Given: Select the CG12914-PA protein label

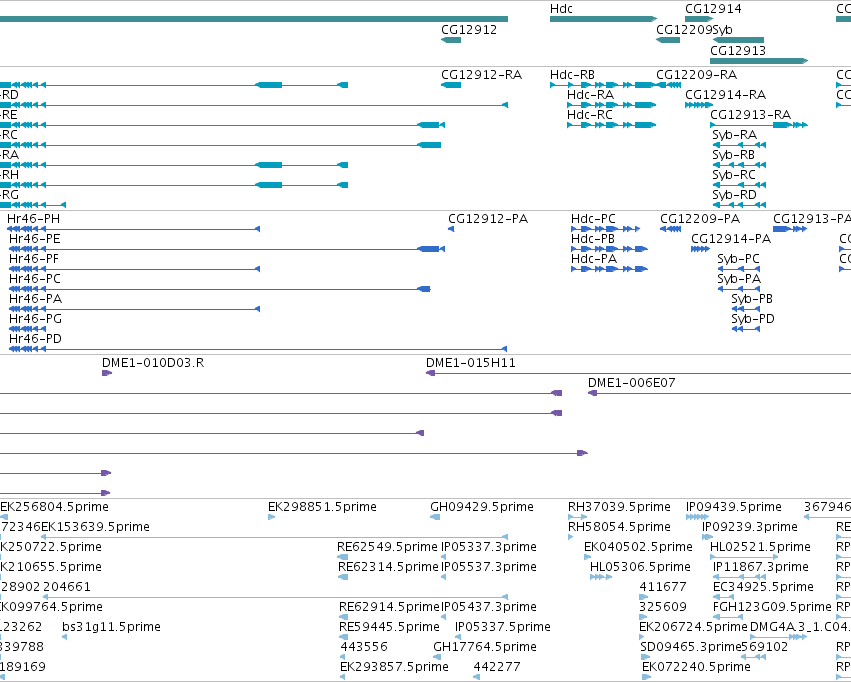Looking at the screenshot, I should (x=731, y=239).
